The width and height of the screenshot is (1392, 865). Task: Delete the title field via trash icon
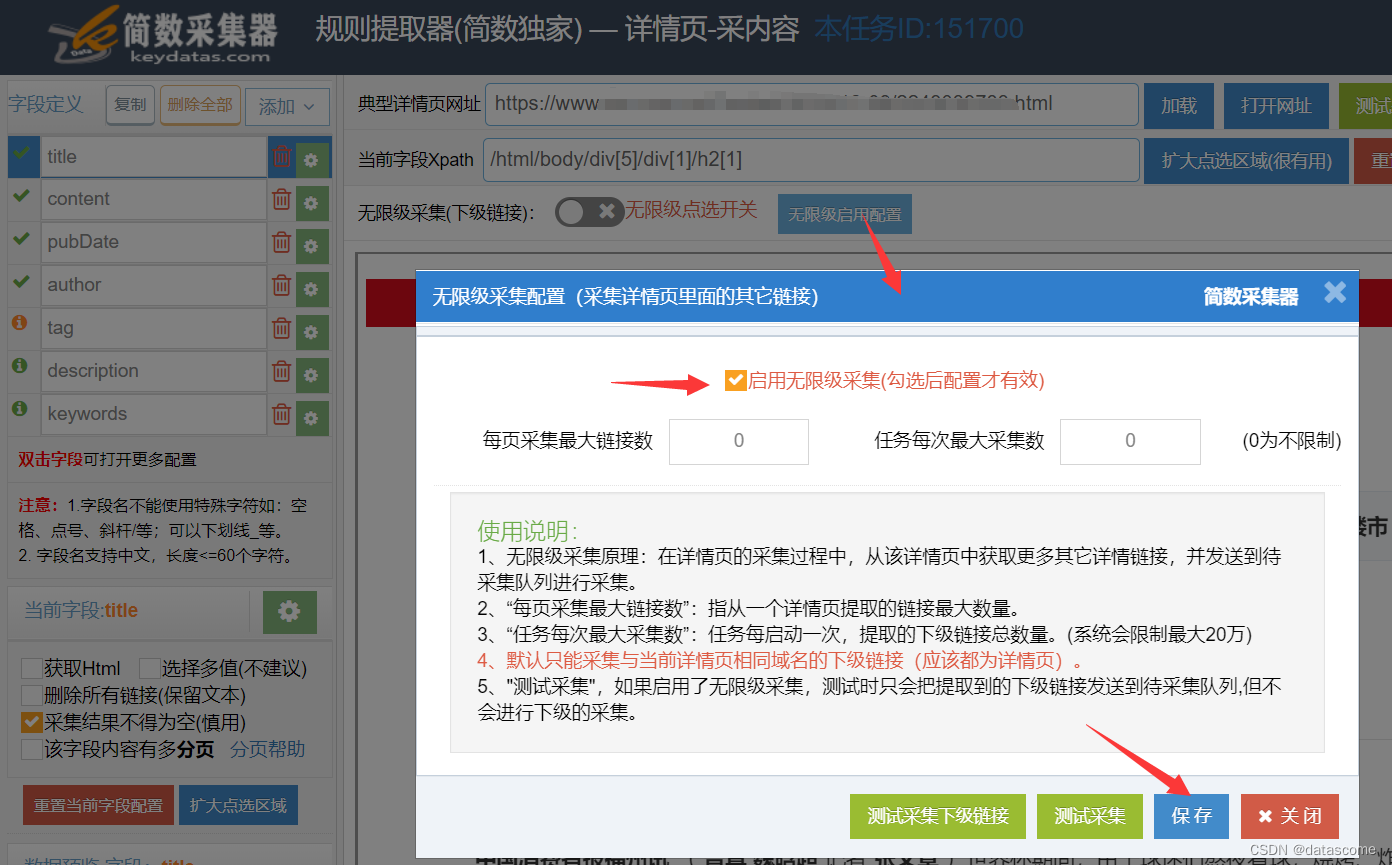[x=282, y=157]
